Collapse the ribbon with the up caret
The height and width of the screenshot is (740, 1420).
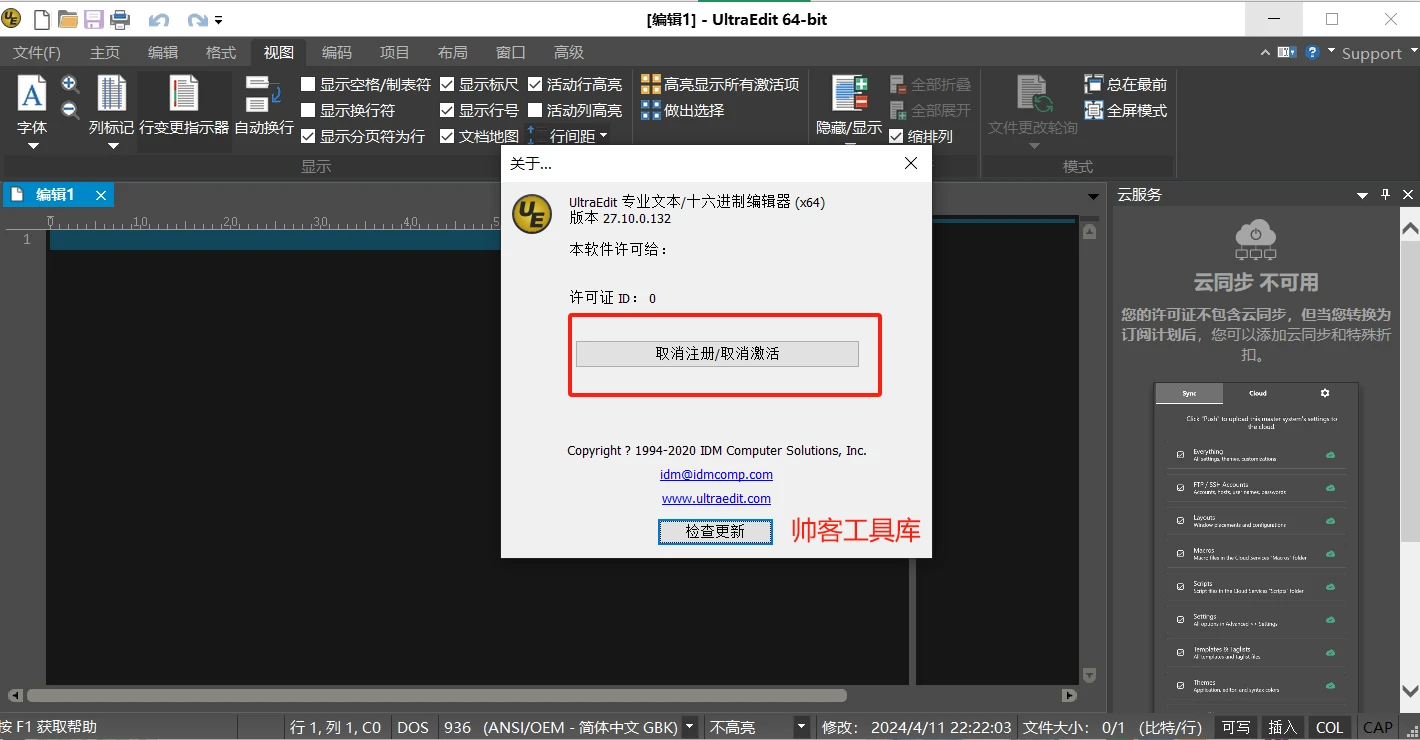pyautogui.click(x=1264, y=53)
